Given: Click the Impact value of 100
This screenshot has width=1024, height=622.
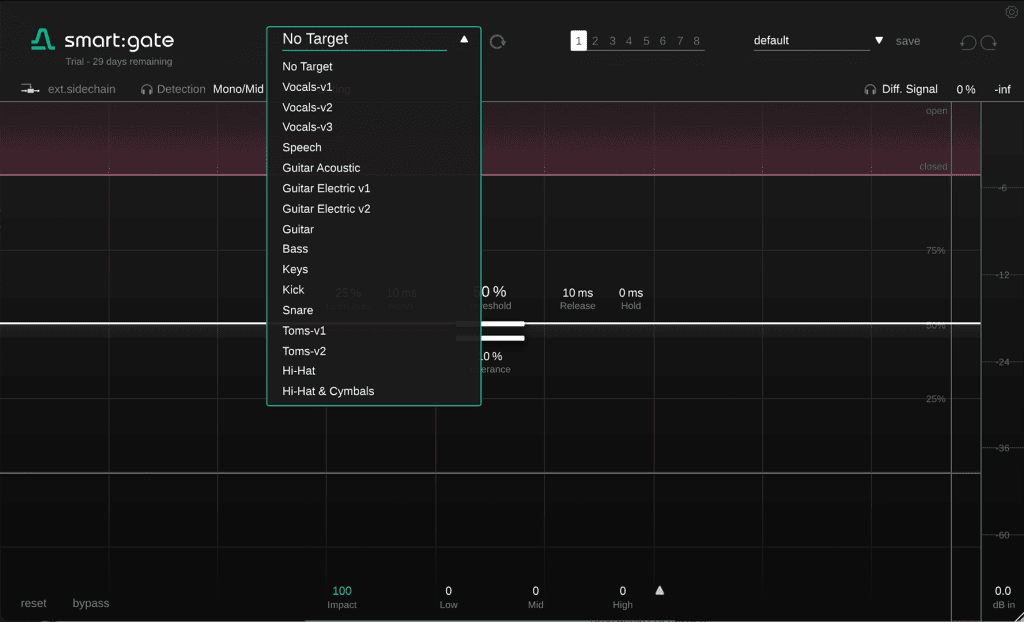Looking at the screenshot, I should pyautogui.click(x=342, y=591).
